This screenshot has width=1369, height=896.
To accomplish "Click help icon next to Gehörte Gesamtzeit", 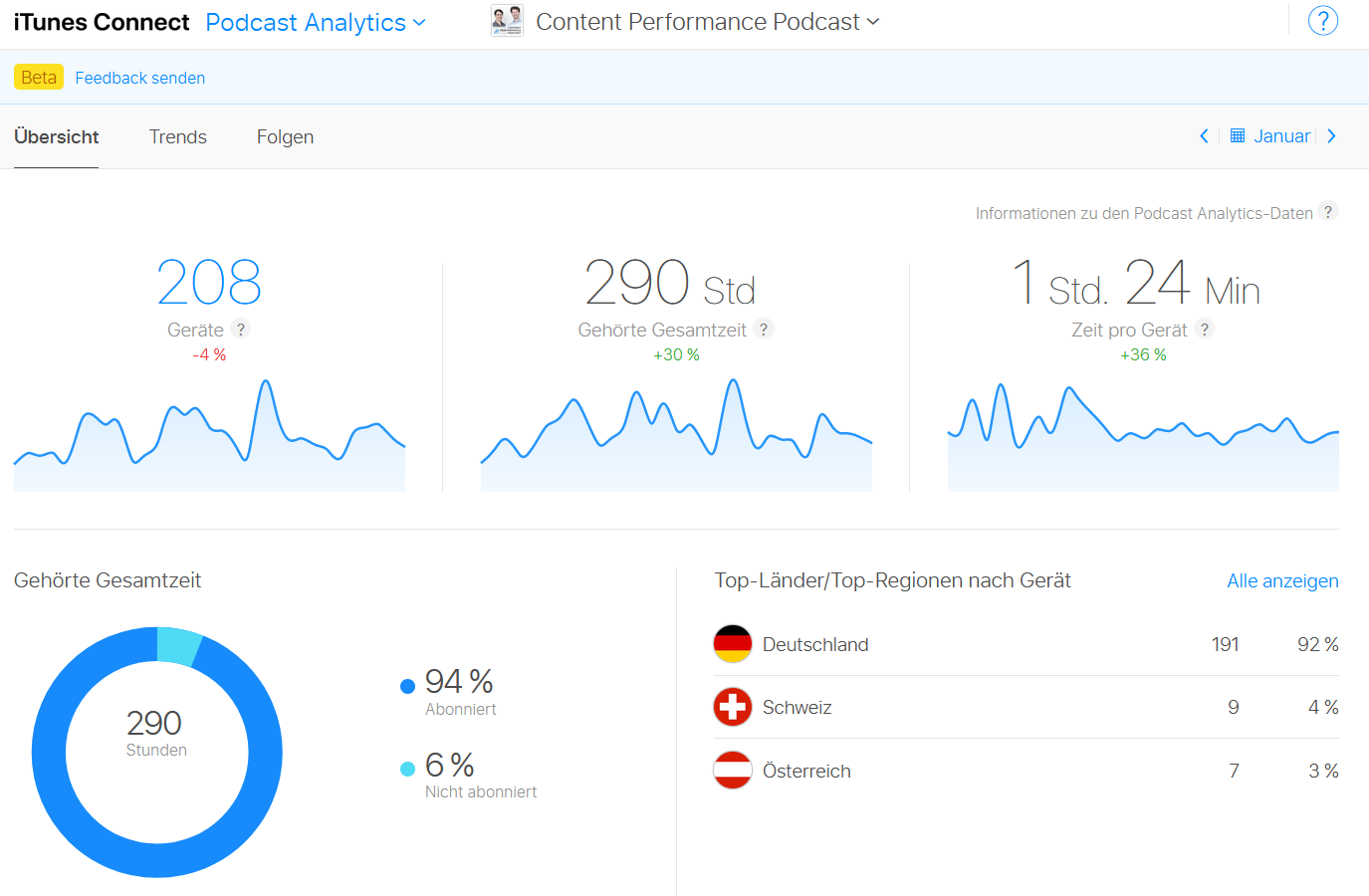I will click(x=764, y=329).
